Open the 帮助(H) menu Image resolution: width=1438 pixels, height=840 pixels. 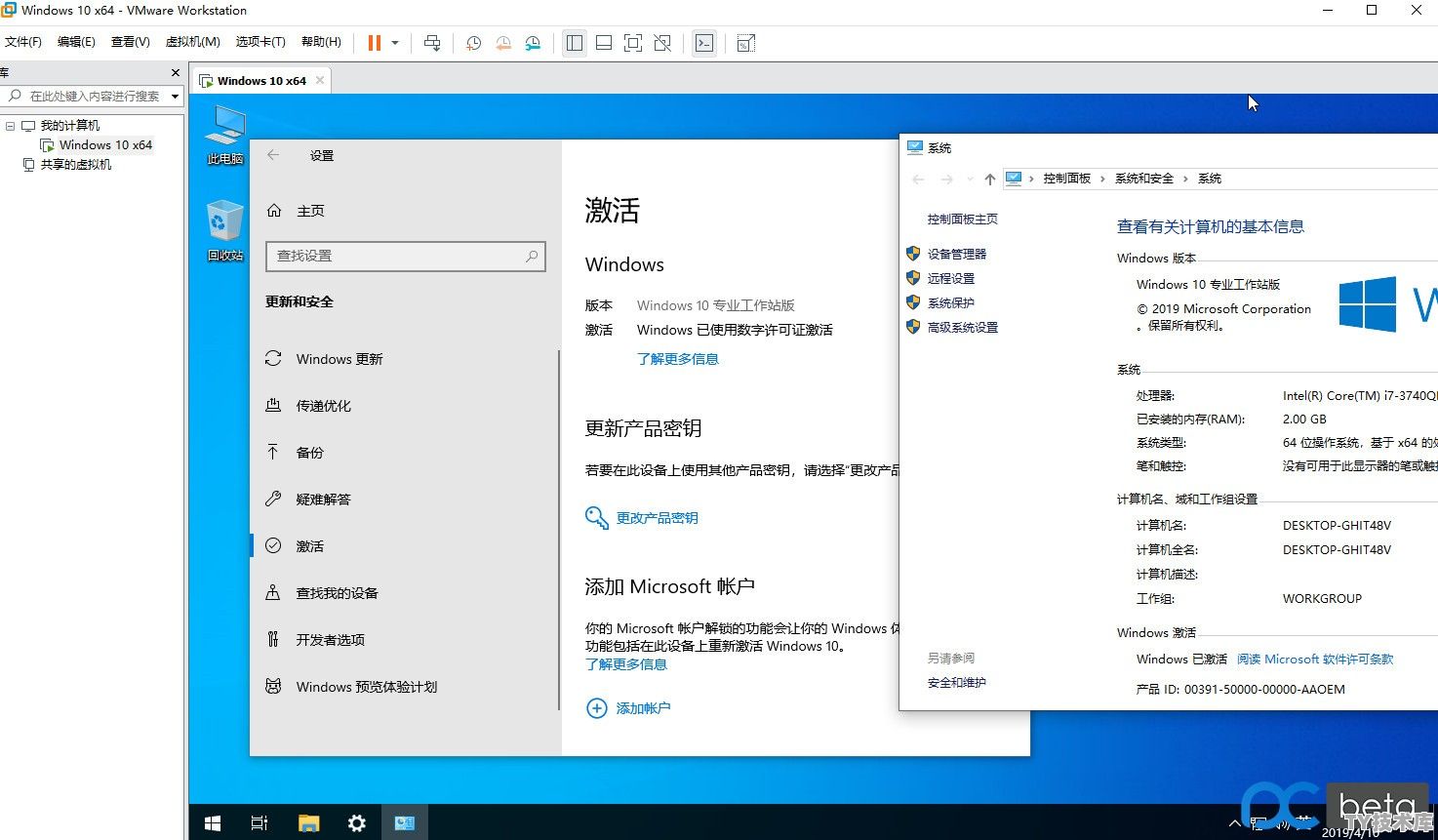click(x=321, y=42)
